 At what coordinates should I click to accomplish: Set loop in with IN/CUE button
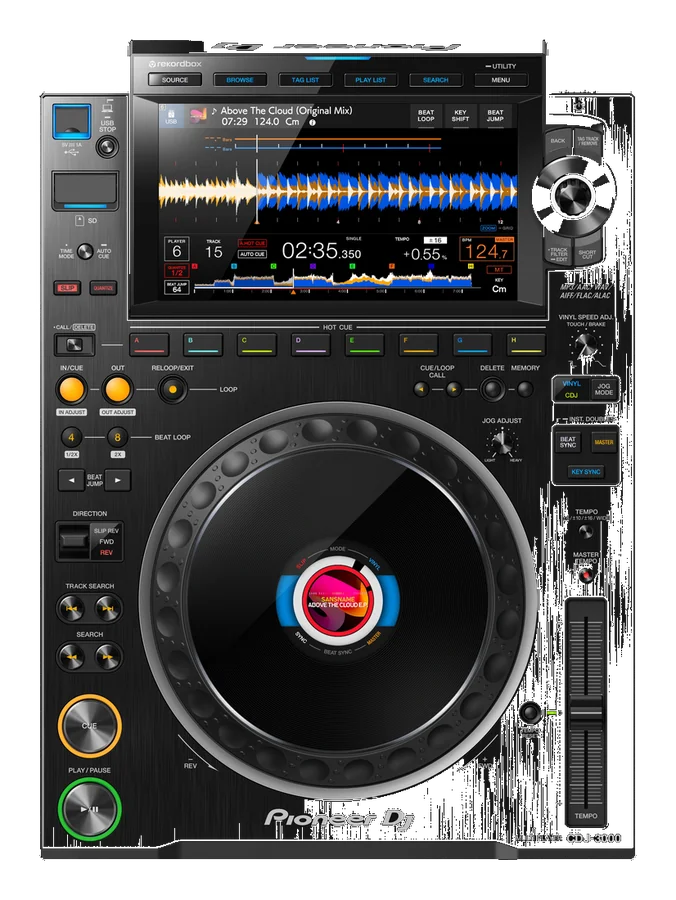[71, 390]
